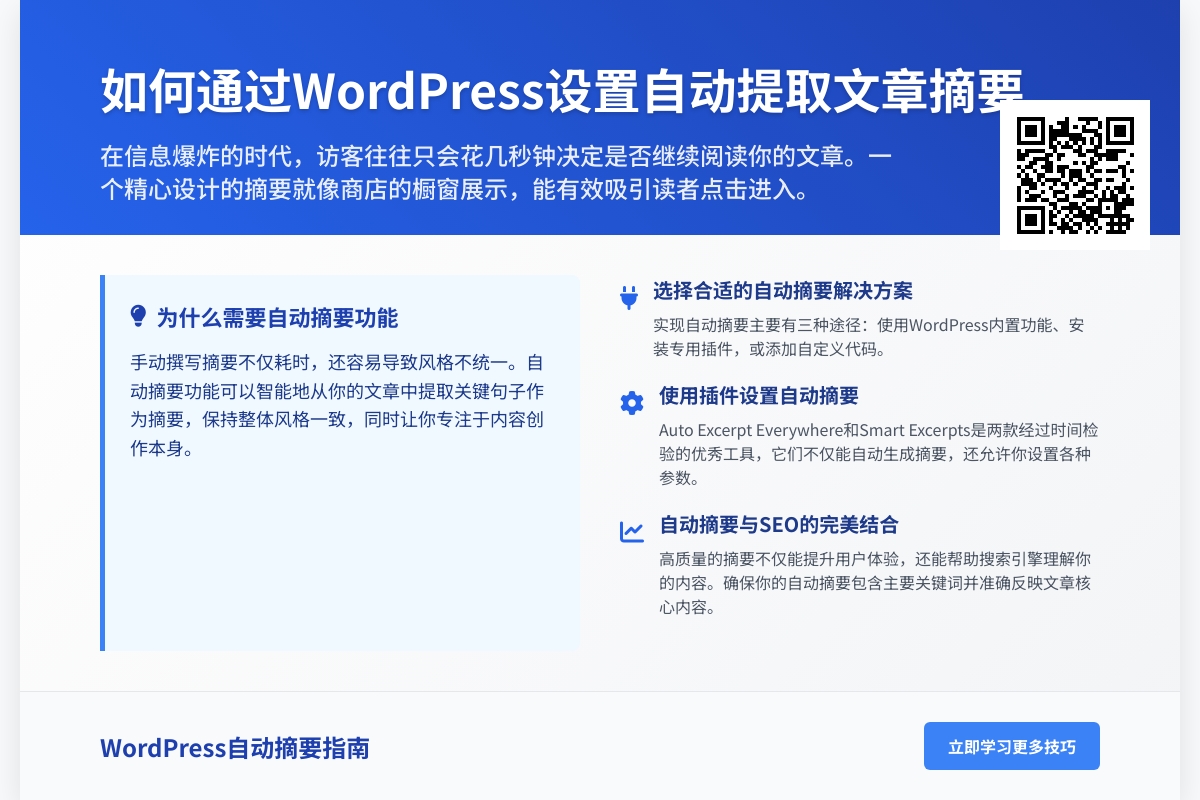Click paragraph mentioning Auto Excerpt Everywhere
The width and height of the screenshot is (1200, 800).
[879, 453]
